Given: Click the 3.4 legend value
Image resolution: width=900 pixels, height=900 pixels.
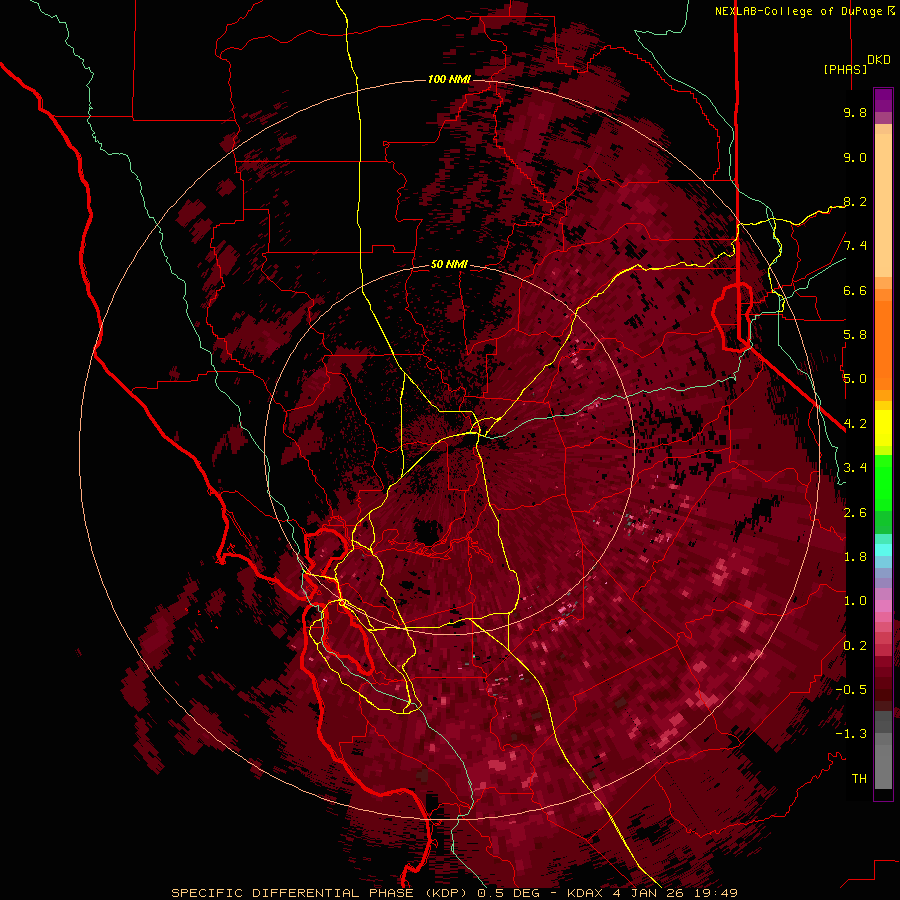Looking at the screenshot, I should pos(855,468).
